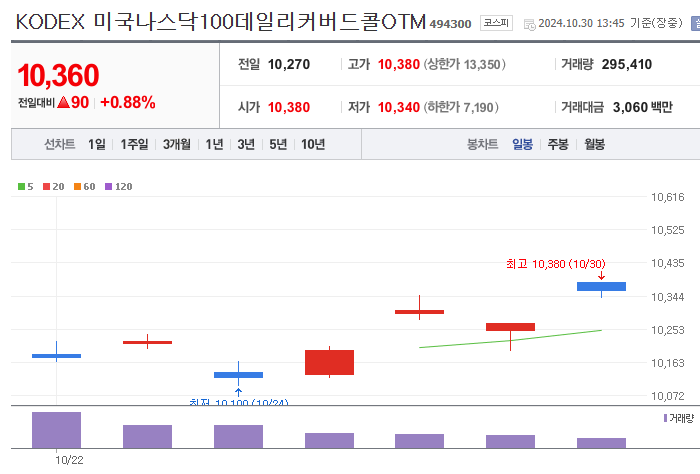Screen dimensions: 700x474
Task: Select the 월봉 candlestick chart
Action: [x=595, y=144]
